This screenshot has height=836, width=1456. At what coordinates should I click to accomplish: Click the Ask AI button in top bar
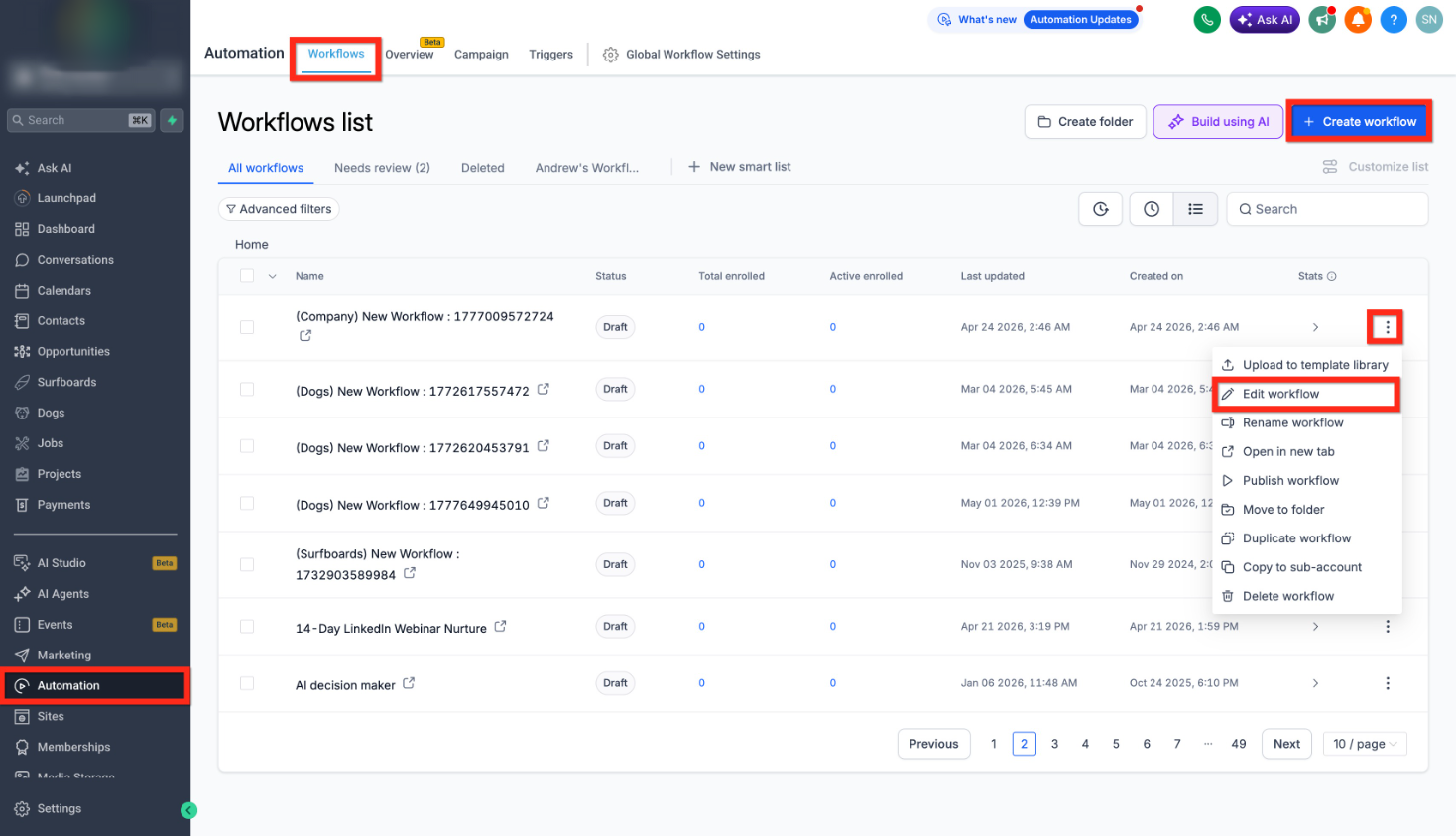(1265, 20)
